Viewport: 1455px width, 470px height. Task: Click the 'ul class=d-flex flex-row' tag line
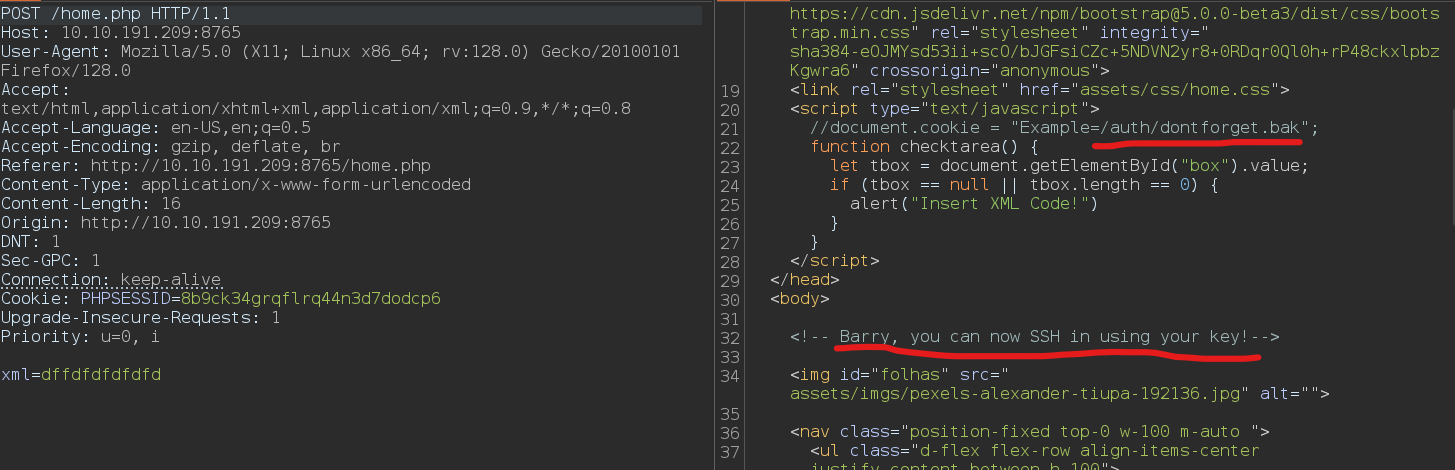[x=1035, y=451]
